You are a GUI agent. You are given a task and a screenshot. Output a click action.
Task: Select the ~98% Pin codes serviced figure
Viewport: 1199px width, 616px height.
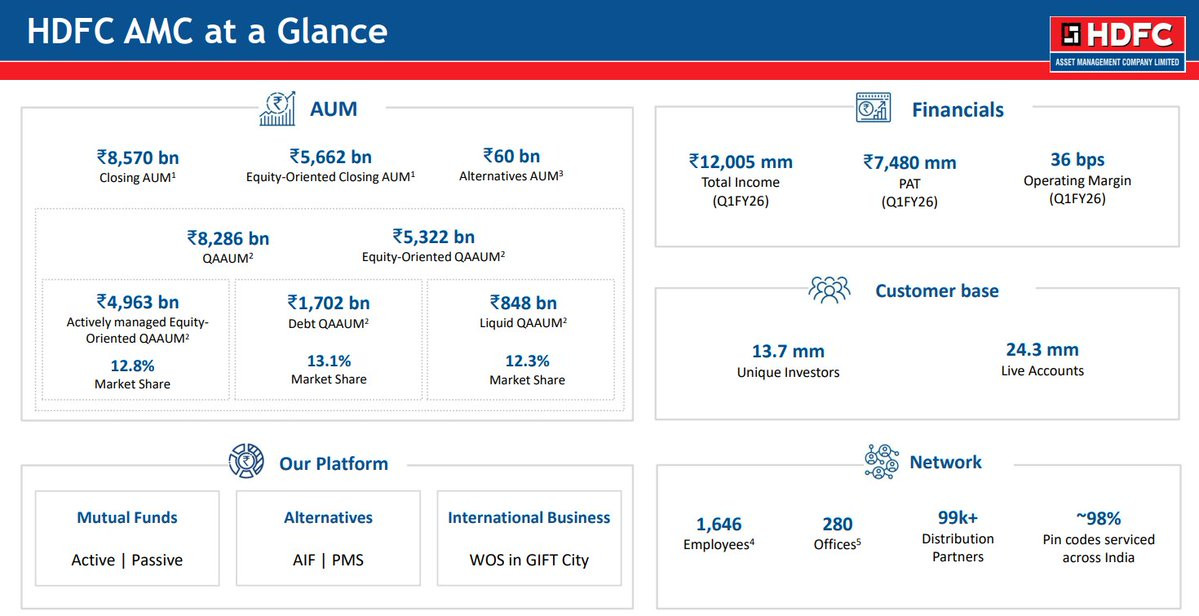(x=1098, y=518)
